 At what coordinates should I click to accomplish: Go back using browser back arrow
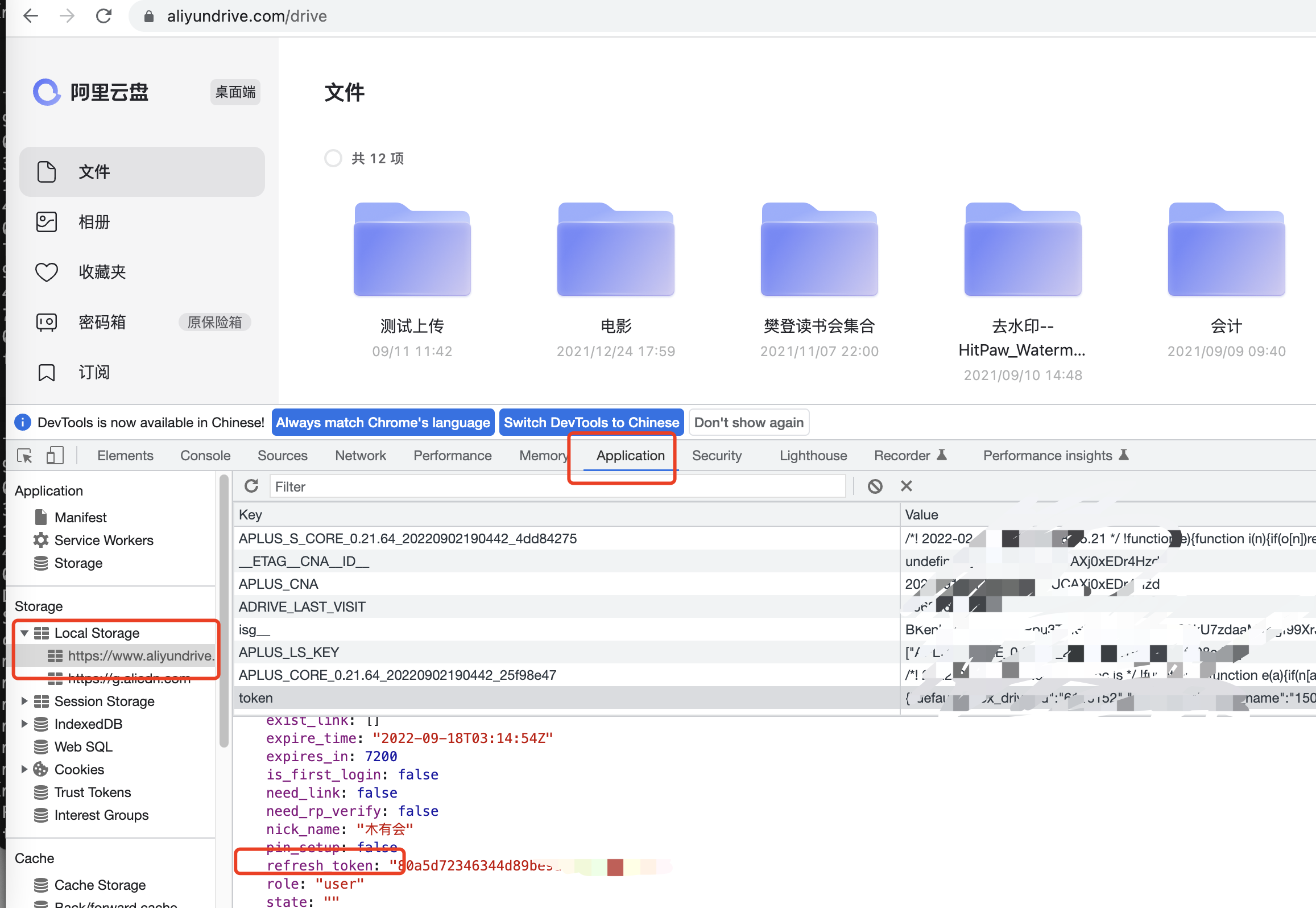pos(31,16)
